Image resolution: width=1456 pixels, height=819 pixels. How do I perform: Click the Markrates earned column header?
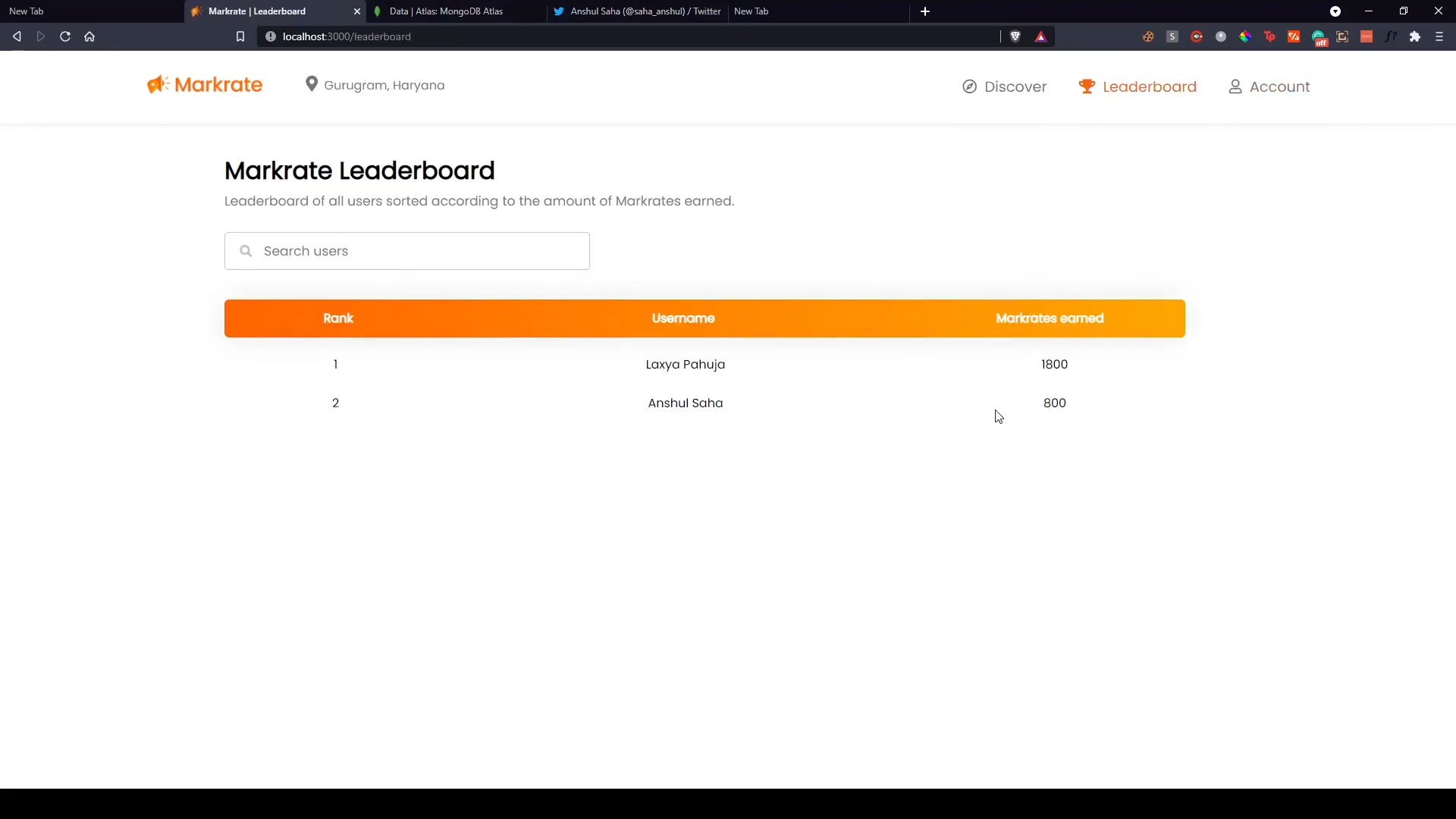(x=1050, y=318)
